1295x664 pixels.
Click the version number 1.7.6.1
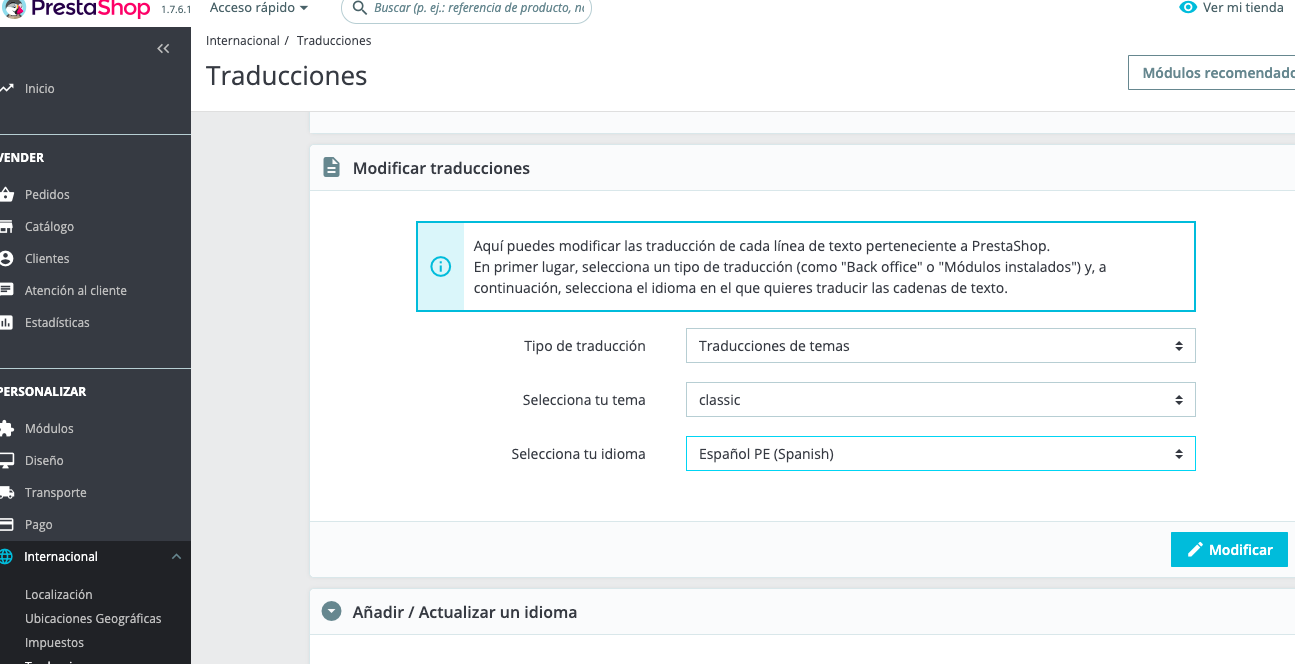pos(176,9)
